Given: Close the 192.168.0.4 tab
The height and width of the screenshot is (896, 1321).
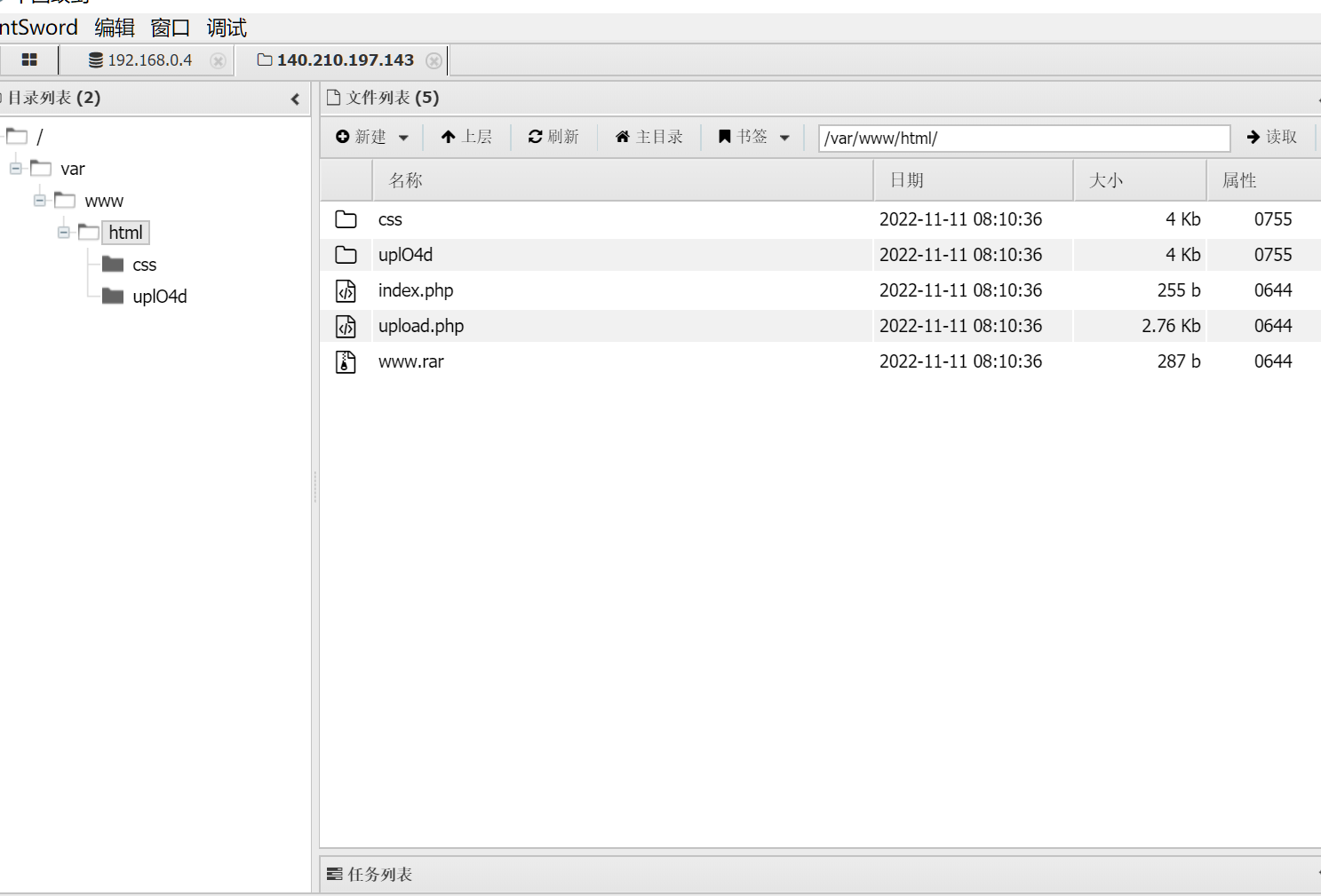Looking at the screenshot, I should point(218,60).
